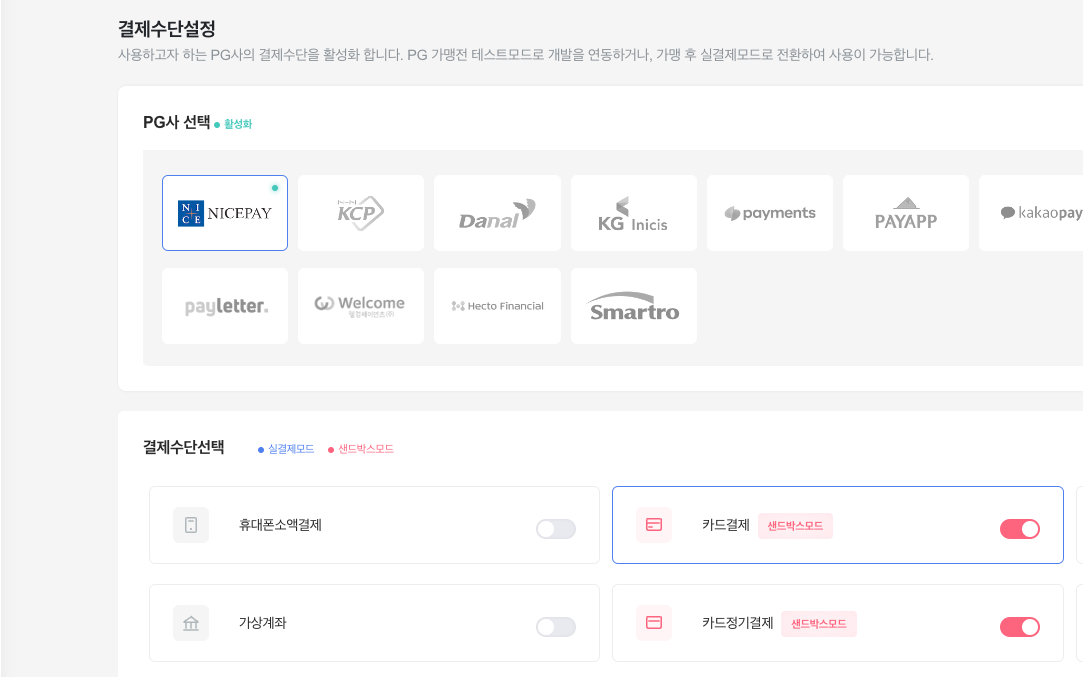Choose the PAYAPP gateway card
Viewport: 1083px width, 677px height.
[905, 213]
